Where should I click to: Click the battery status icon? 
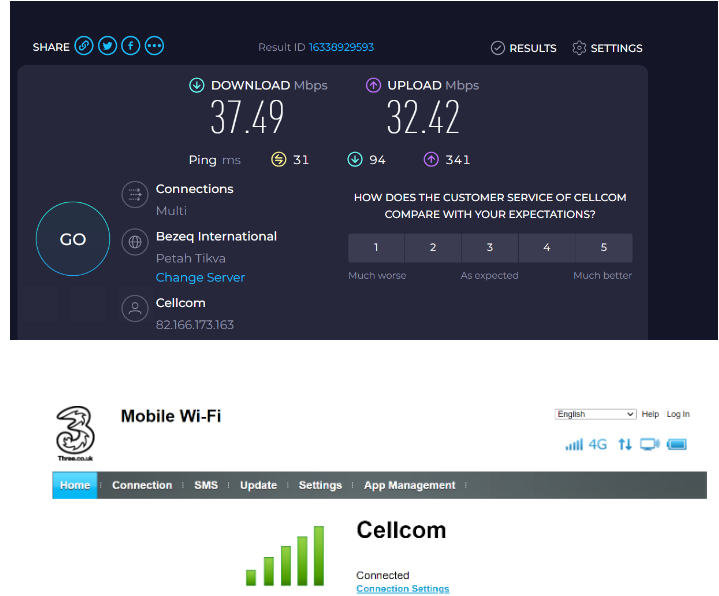click(x=677, y=444)
